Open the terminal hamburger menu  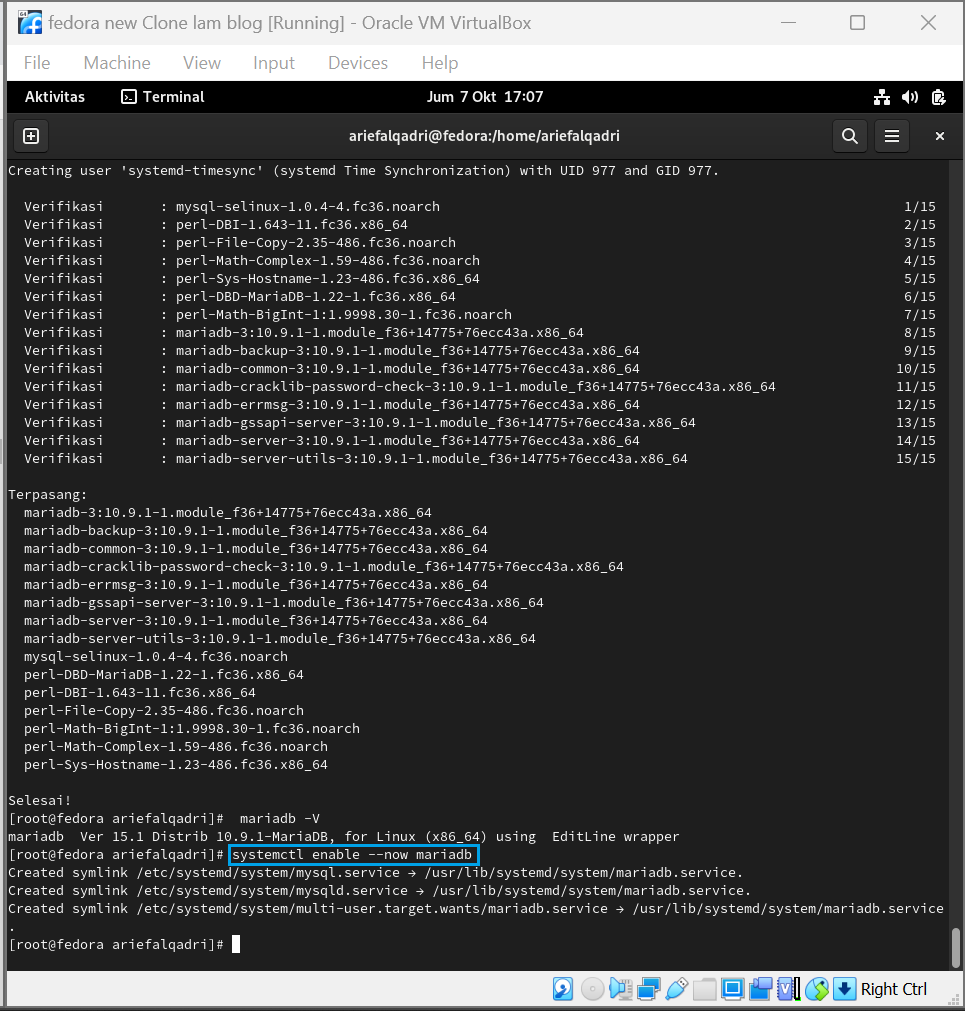tap(892, 136)
